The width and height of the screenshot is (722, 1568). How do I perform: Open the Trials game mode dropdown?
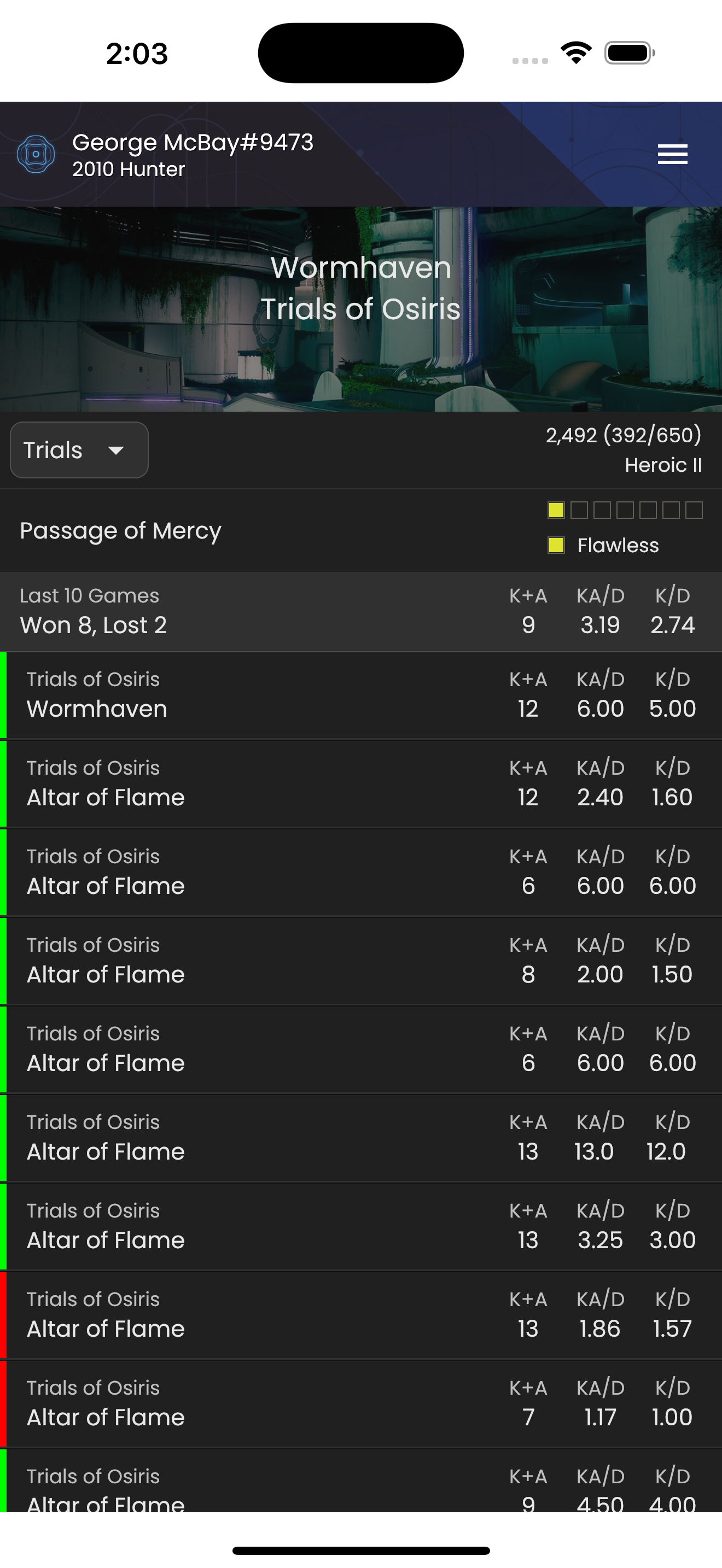coord(79,450)
